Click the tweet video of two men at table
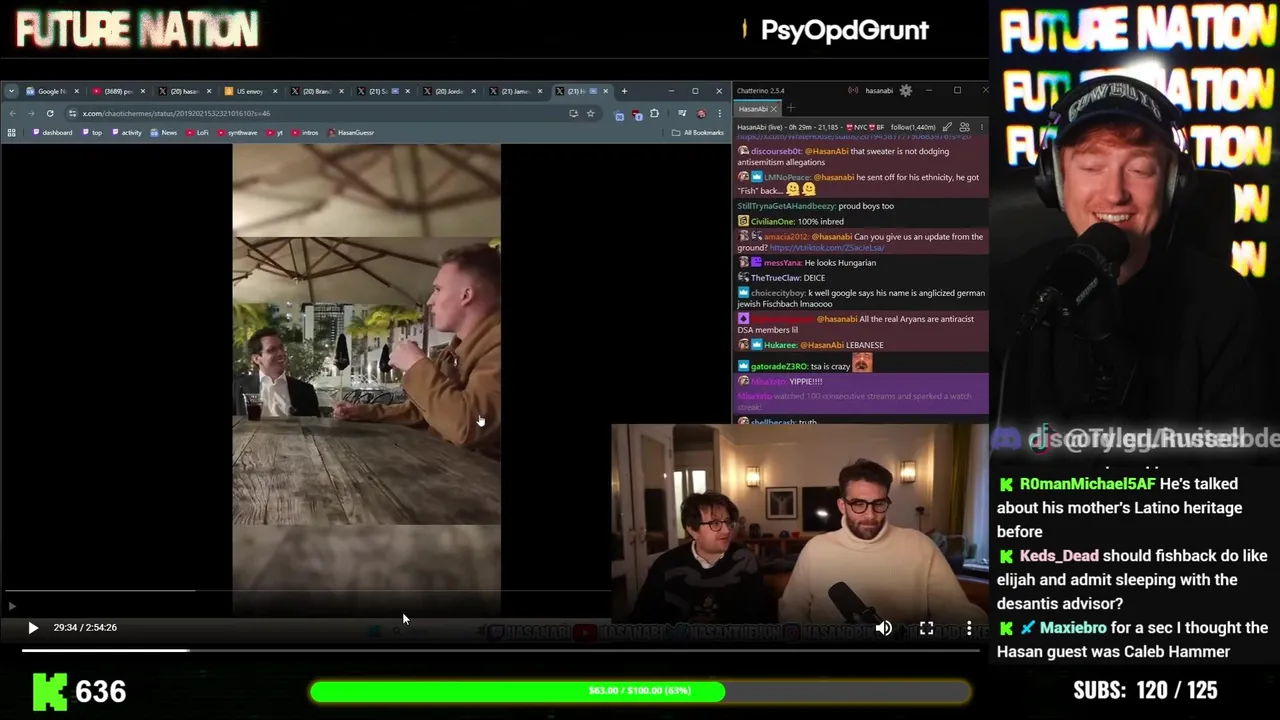The image size is (1280, 720). [x=367, y=381]
